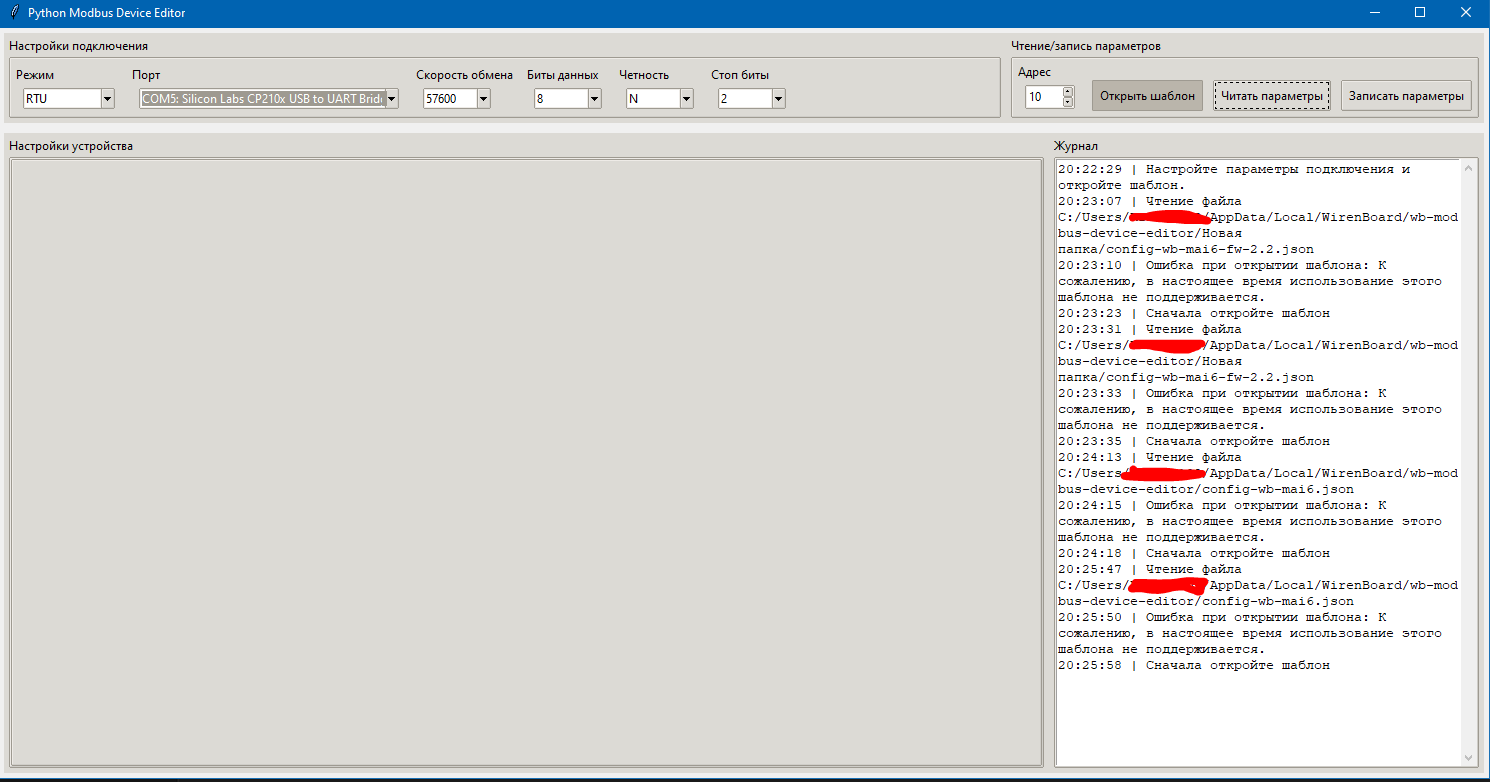Expand the Порт COM port dropdown
This screenshot has width=1490, height=782.
point(392,99)
